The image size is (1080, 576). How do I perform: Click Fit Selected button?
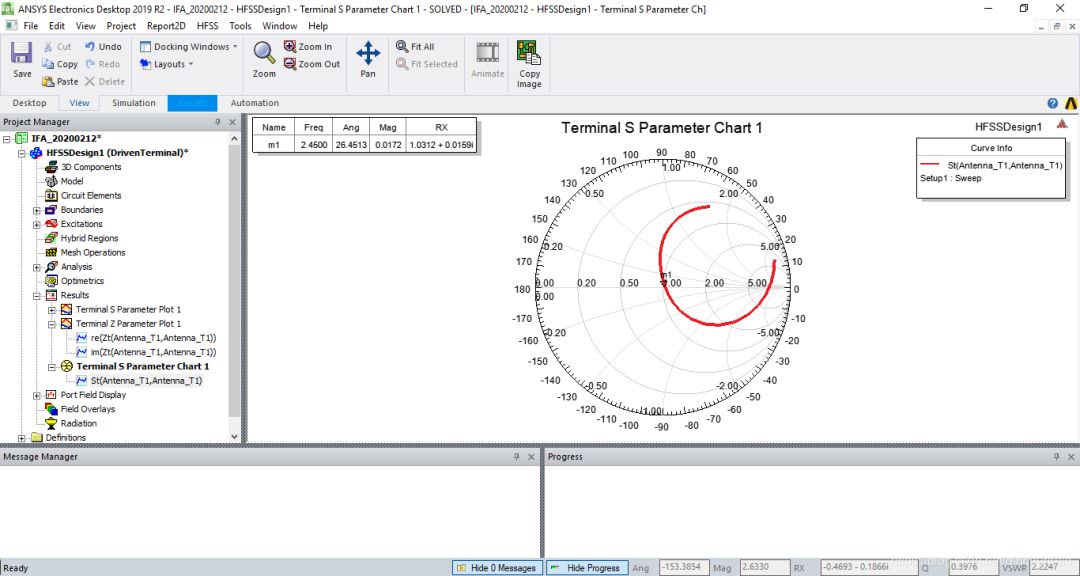click(x=427, y=64)
